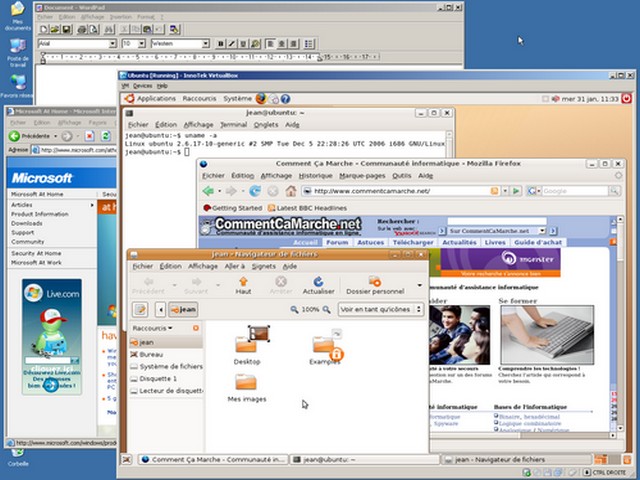Select align left in WordPad toolbar
Image resolution: width=640 pixels, height=480 pixels.
click(x=270, y=44)
